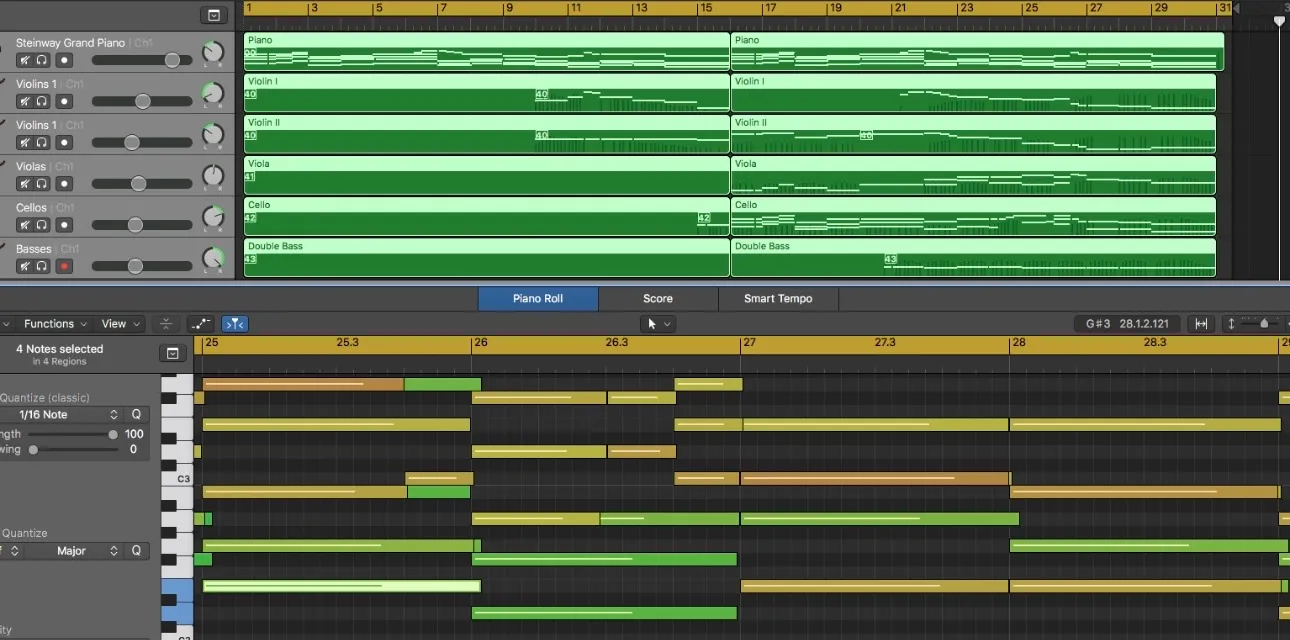Image resolution: width=1290 pixels, height=640 pixels.
Task: Toggle the Catch Playhead button
Action: click(234, 324)
